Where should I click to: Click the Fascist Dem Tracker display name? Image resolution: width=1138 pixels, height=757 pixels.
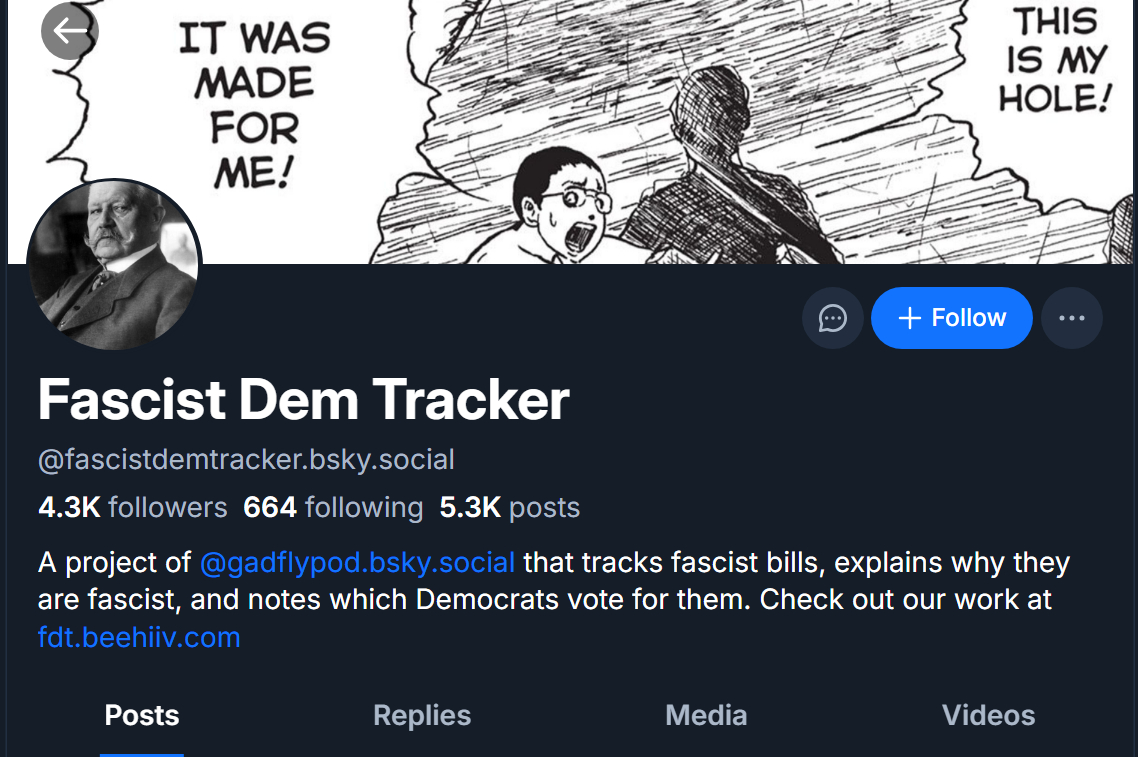[x=303, y=399]
